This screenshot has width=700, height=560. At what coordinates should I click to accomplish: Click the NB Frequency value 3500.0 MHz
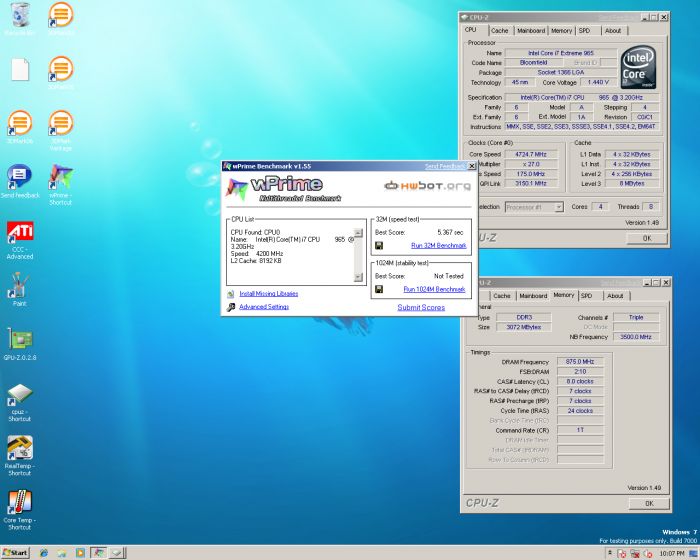636,337
